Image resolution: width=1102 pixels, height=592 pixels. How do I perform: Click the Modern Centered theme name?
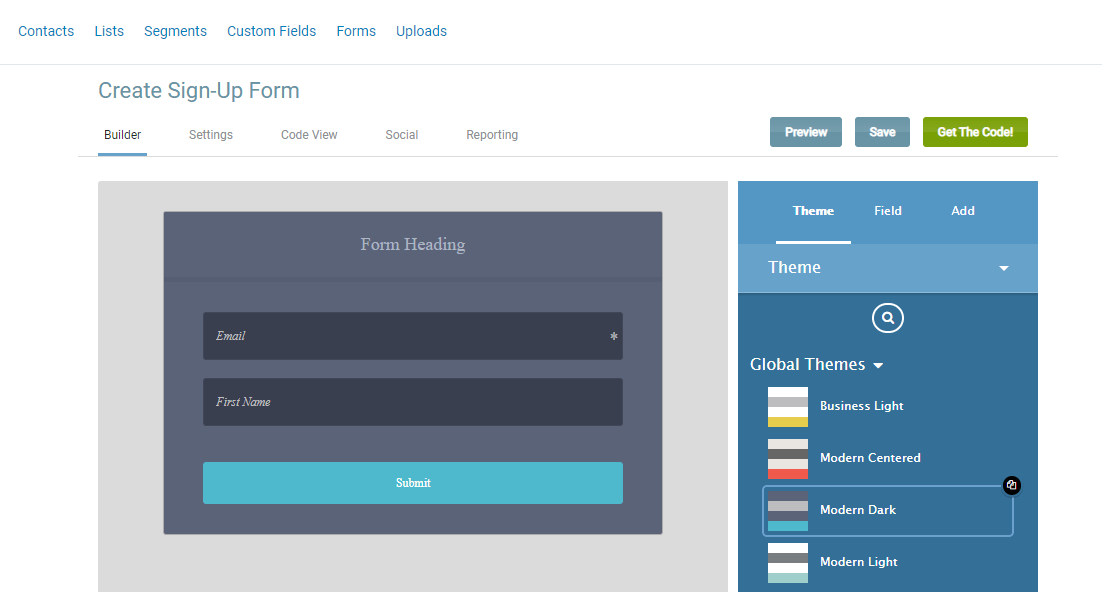[870, 458]
